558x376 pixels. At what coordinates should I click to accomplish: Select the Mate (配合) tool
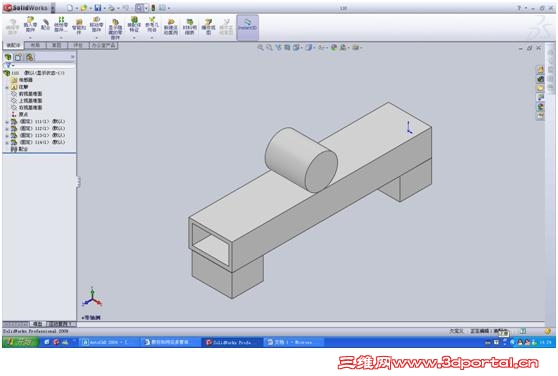click(45, 25)
